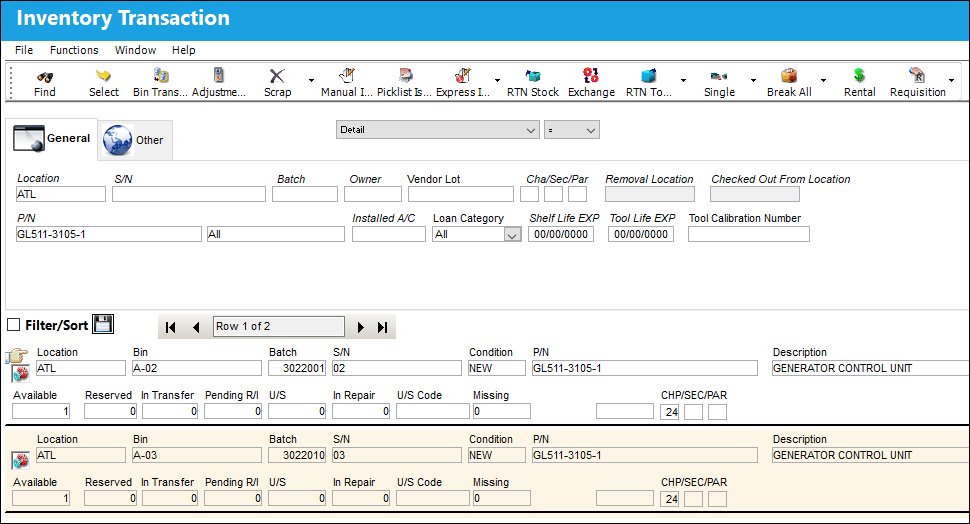Expand the arrow next to Break All
Screen dimensions: 970x524
pyautogui.click(x=823, y=80)
